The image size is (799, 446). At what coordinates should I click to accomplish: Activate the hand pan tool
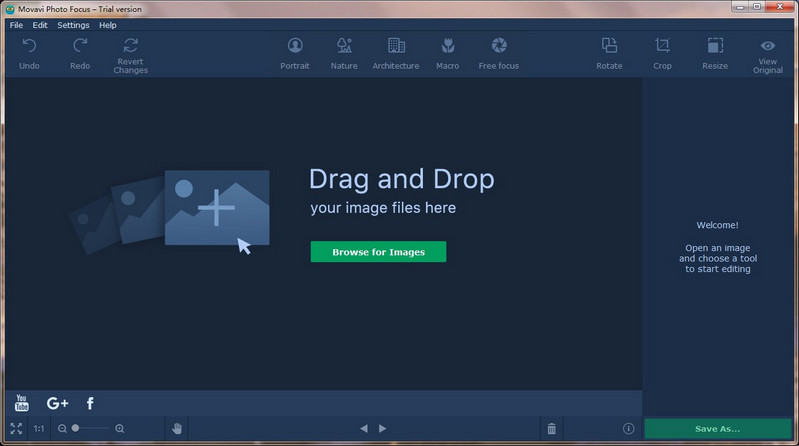click(x=177, y=429)
